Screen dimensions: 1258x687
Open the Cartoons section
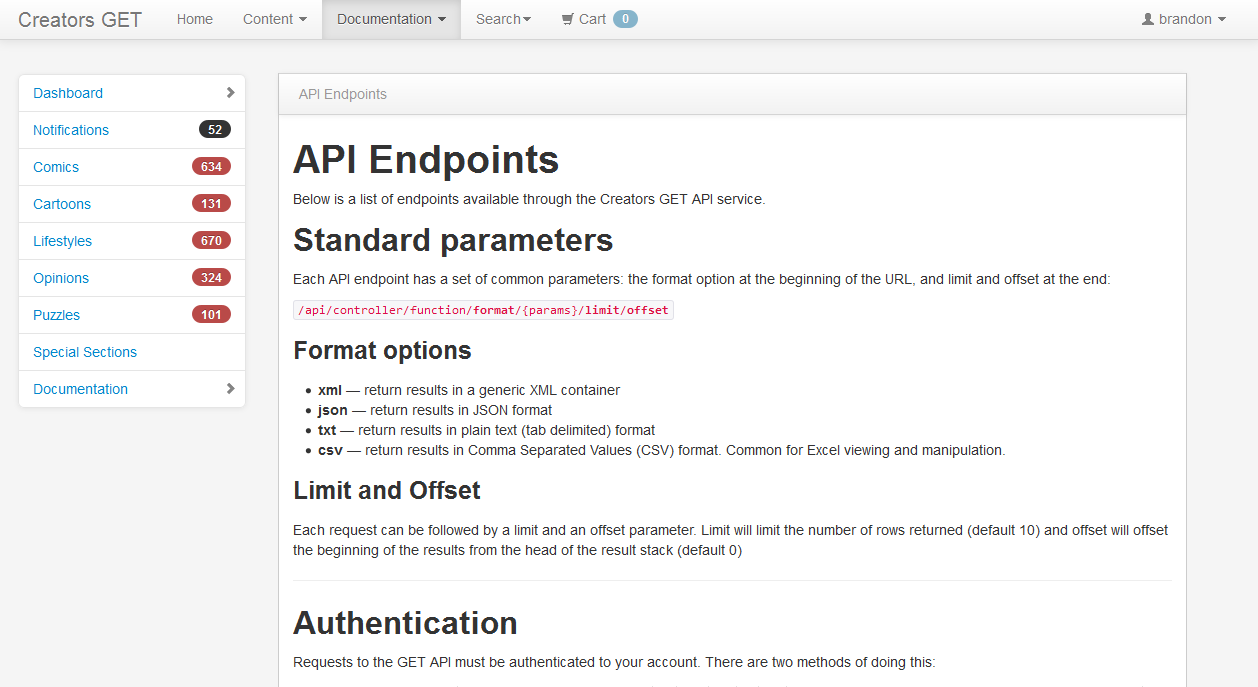(x=132, y=204)
